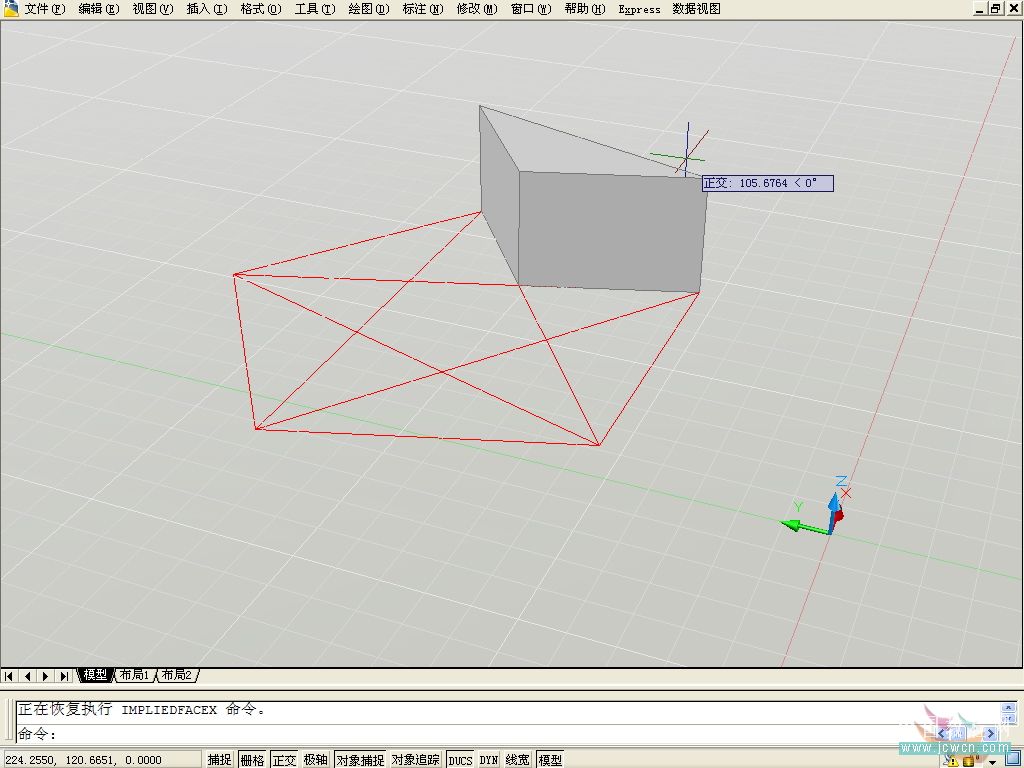Toggle DUCS dynamic UCS button

(460, 760)
